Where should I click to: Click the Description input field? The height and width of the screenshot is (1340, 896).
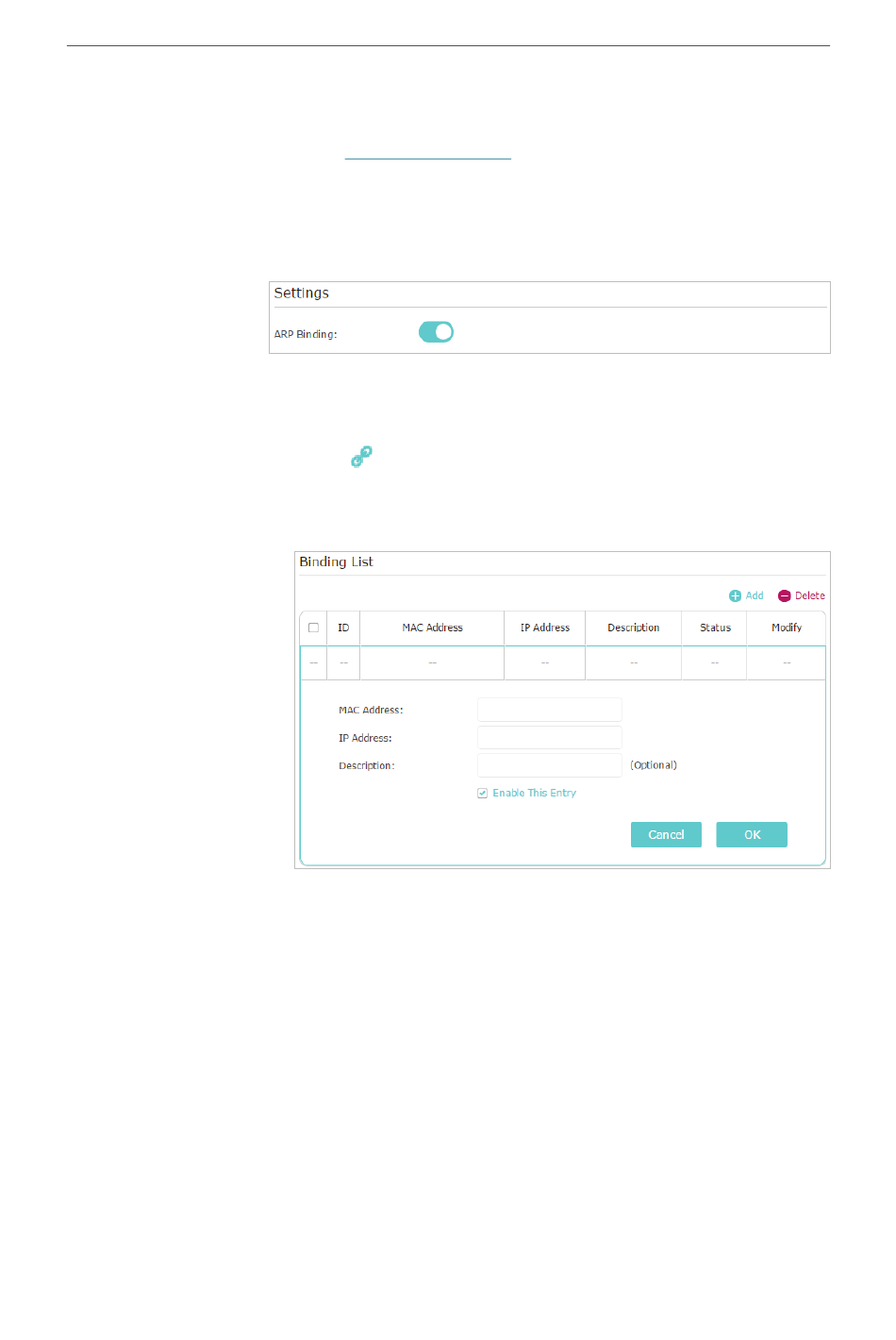click(x=549, y=765)
